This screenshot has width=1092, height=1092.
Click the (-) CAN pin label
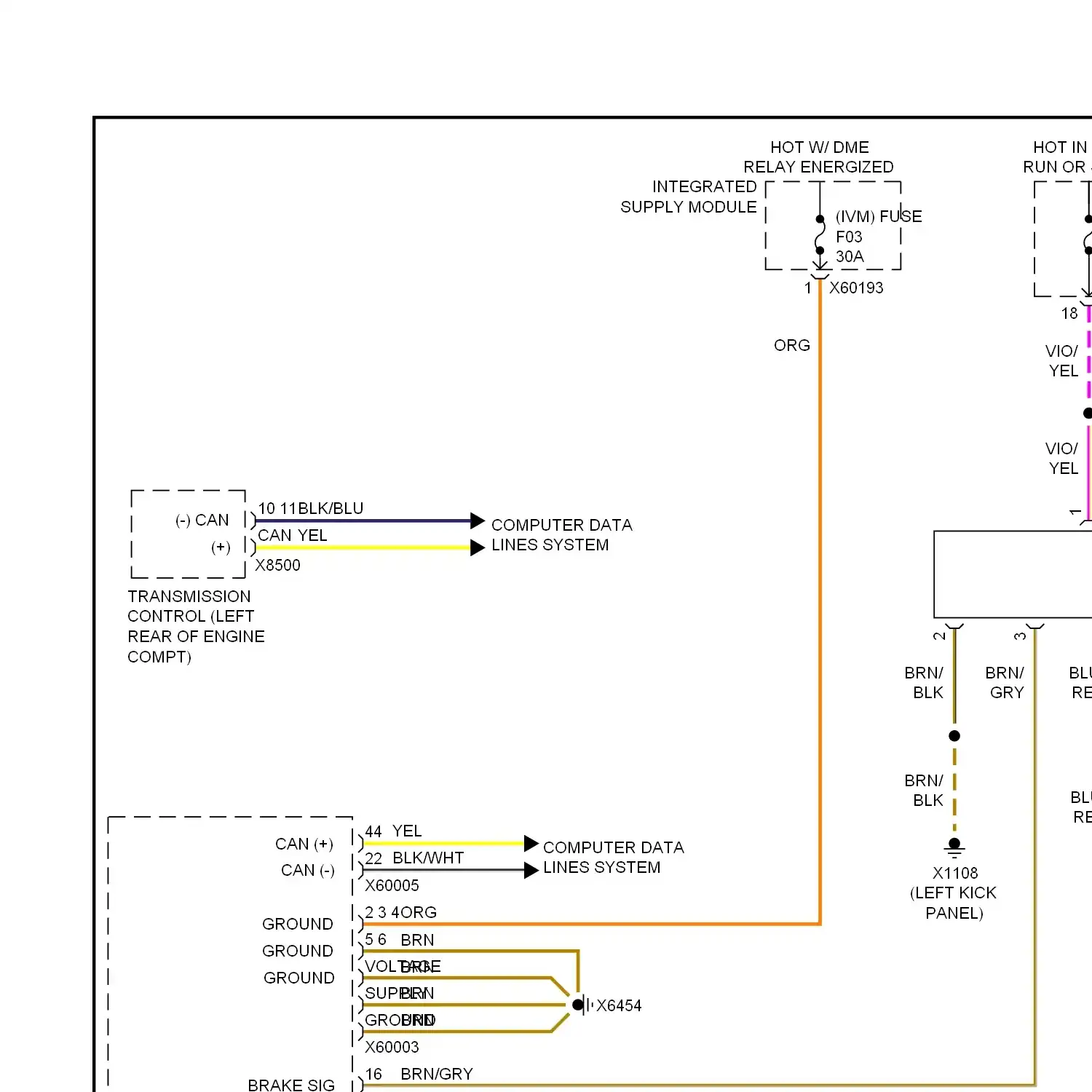pyautogui.click(x=202, y=520)
